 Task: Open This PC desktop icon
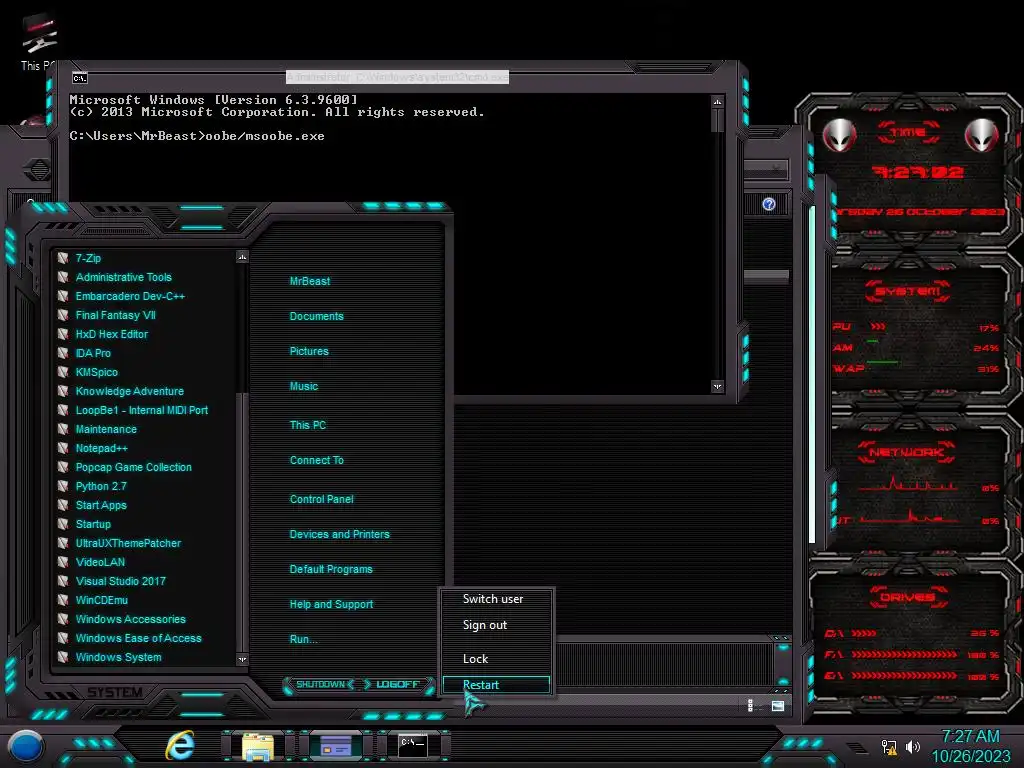pyautogui.click(x=39, y=42)
